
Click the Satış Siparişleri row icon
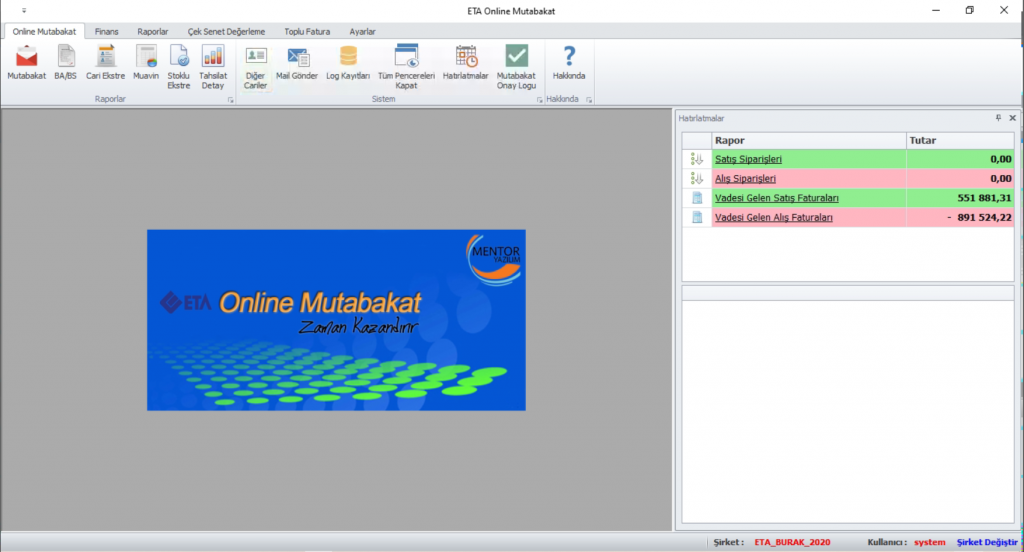click(697, 159)
